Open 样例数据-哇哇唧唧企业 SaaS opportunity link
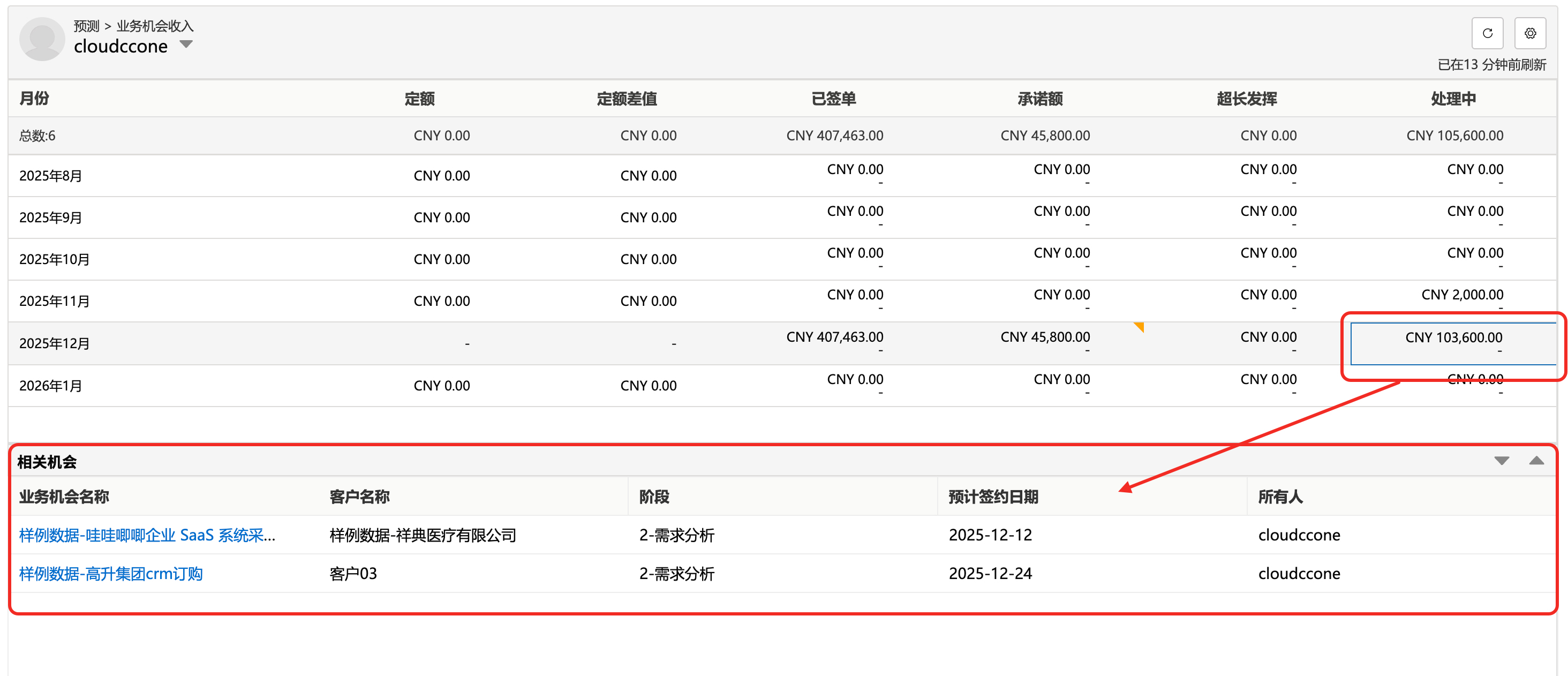Screen dimensions: 1568x676 tap(147, 535)
